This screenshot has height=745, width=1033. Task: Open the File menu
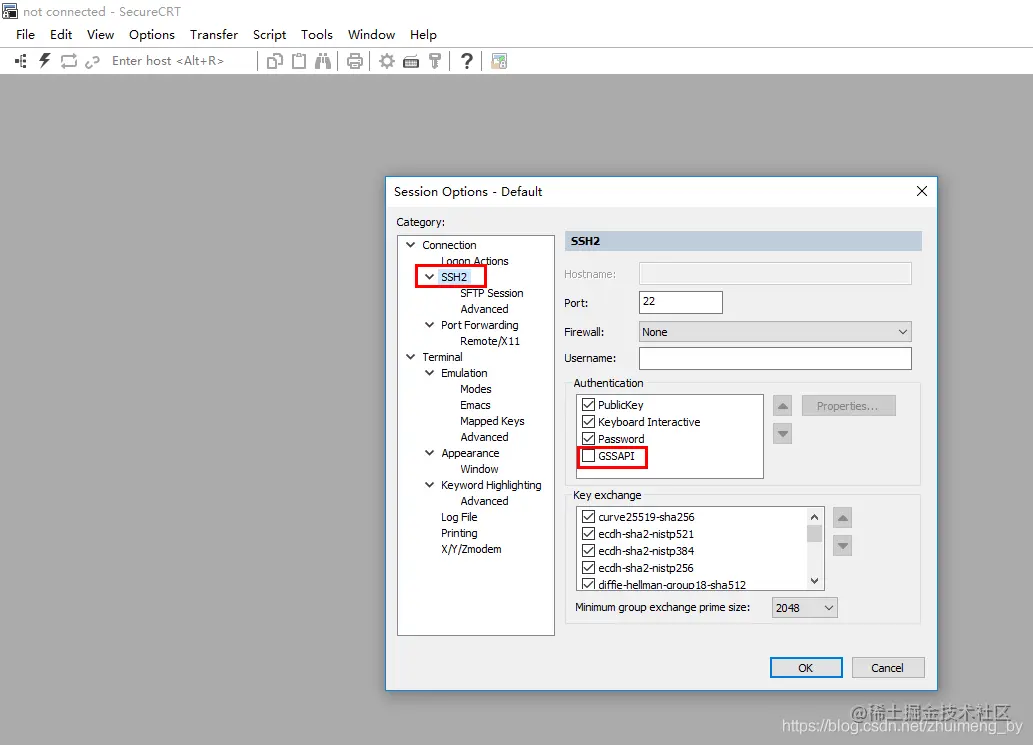click(x=25, y=34)
